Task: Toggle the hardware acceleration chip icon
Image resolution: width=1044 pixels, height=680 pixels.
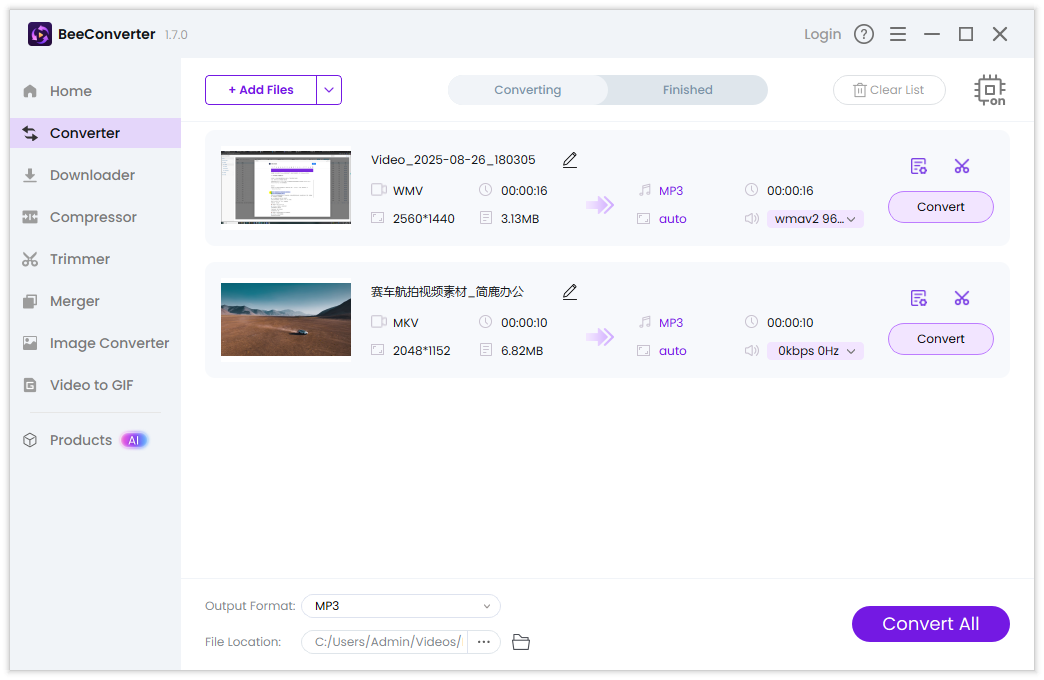Action: (x=989, y=90)
